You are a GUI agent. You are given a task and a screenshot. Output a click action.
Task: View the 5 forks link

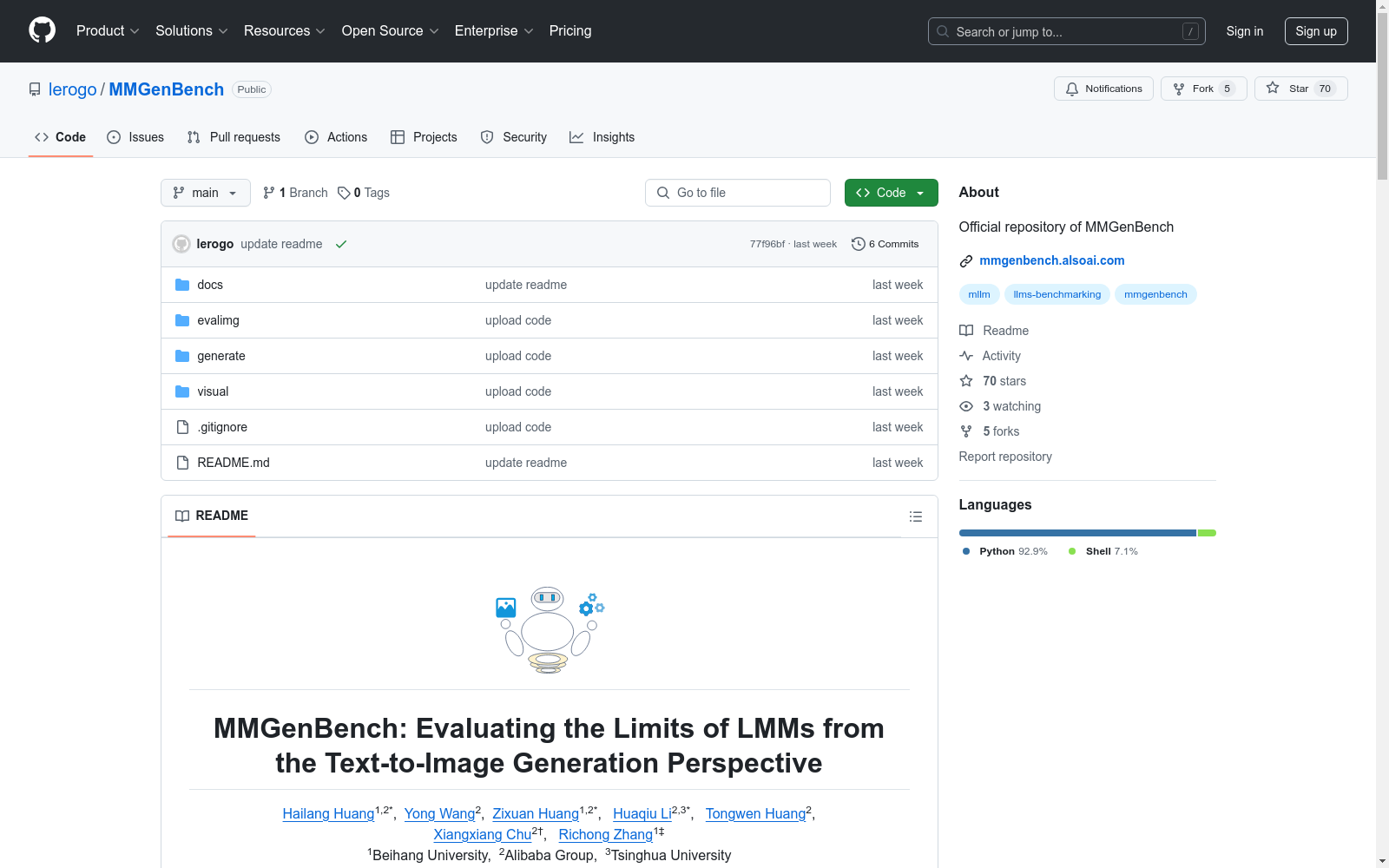(x=990, y=431)
